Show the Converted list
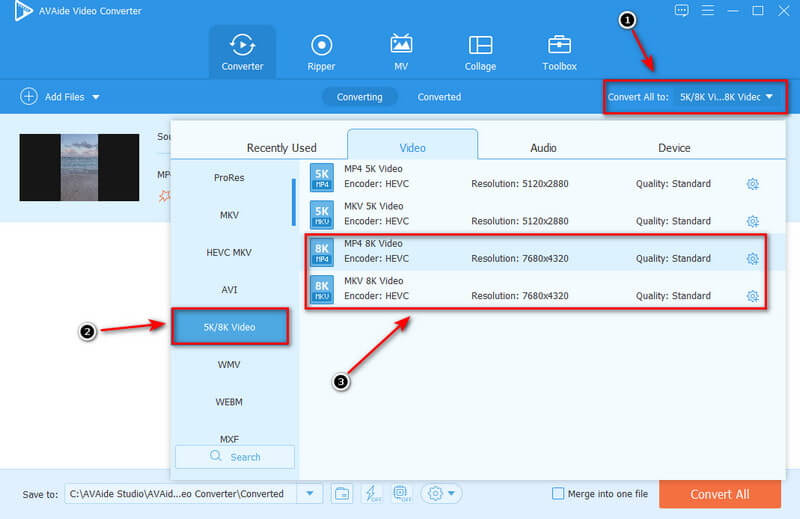The width and height of the screenshot is (800, 519). [x=439, y=97]
